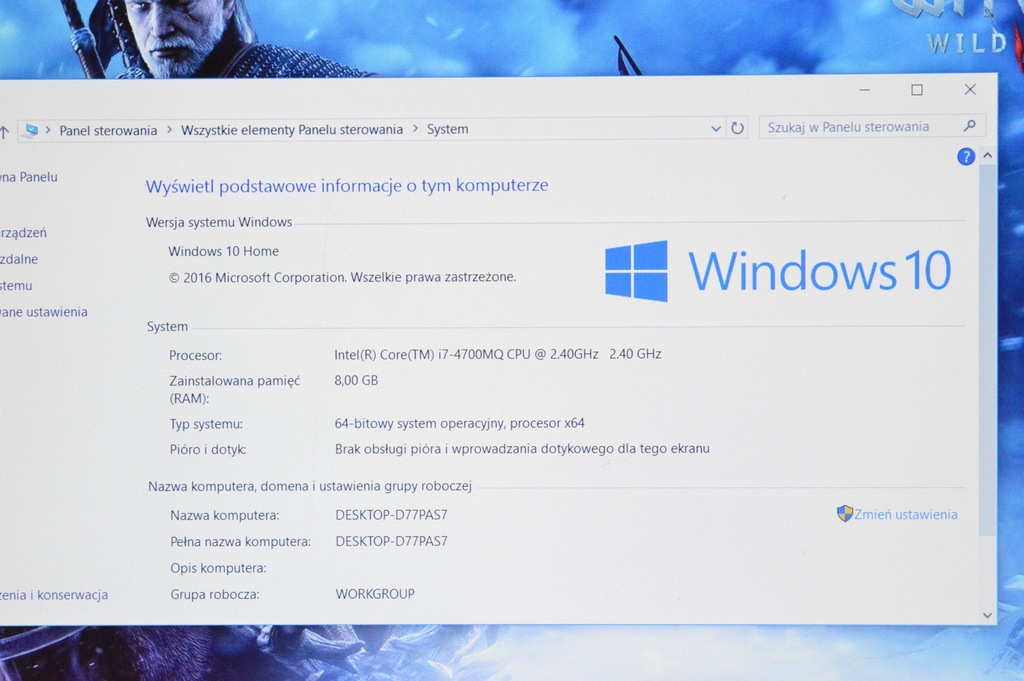Click the RAM value '8,00 GB'
This screenshot has height=681, width=1024.
356,381
